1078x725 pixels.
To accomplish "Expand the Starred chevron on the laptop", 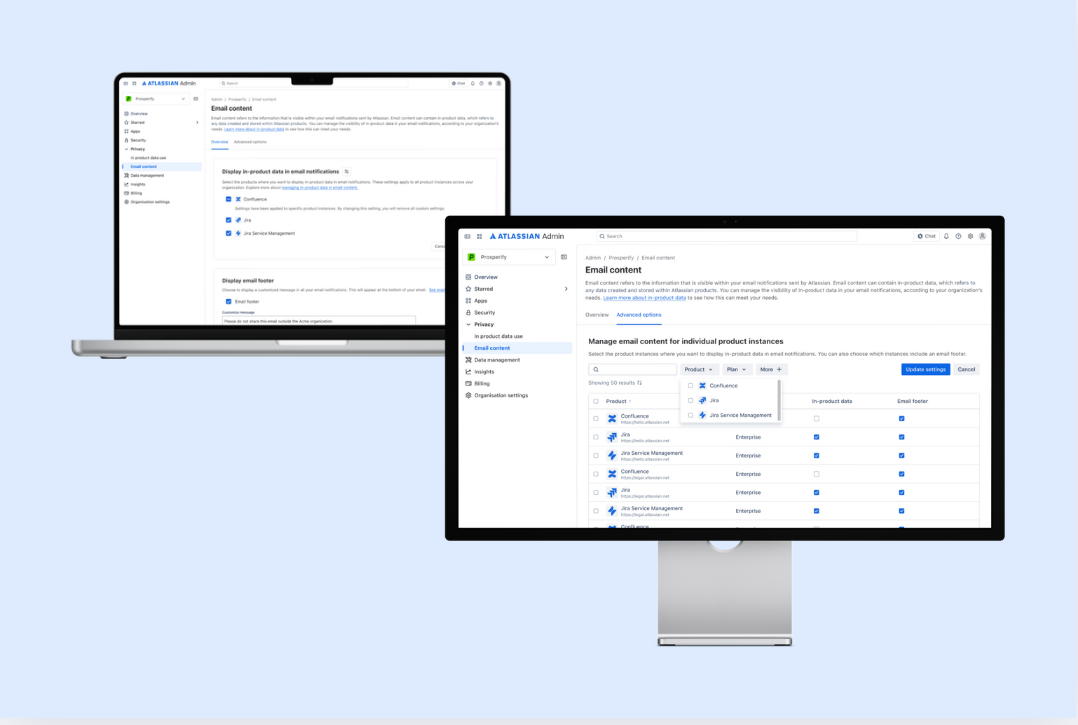I will point(197,122).
